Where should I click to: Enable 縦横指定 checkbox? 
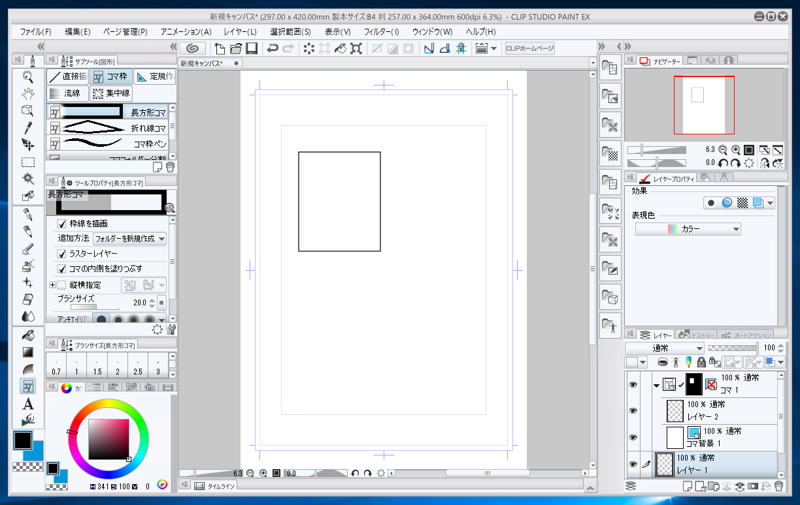click(x=62, y=285)
